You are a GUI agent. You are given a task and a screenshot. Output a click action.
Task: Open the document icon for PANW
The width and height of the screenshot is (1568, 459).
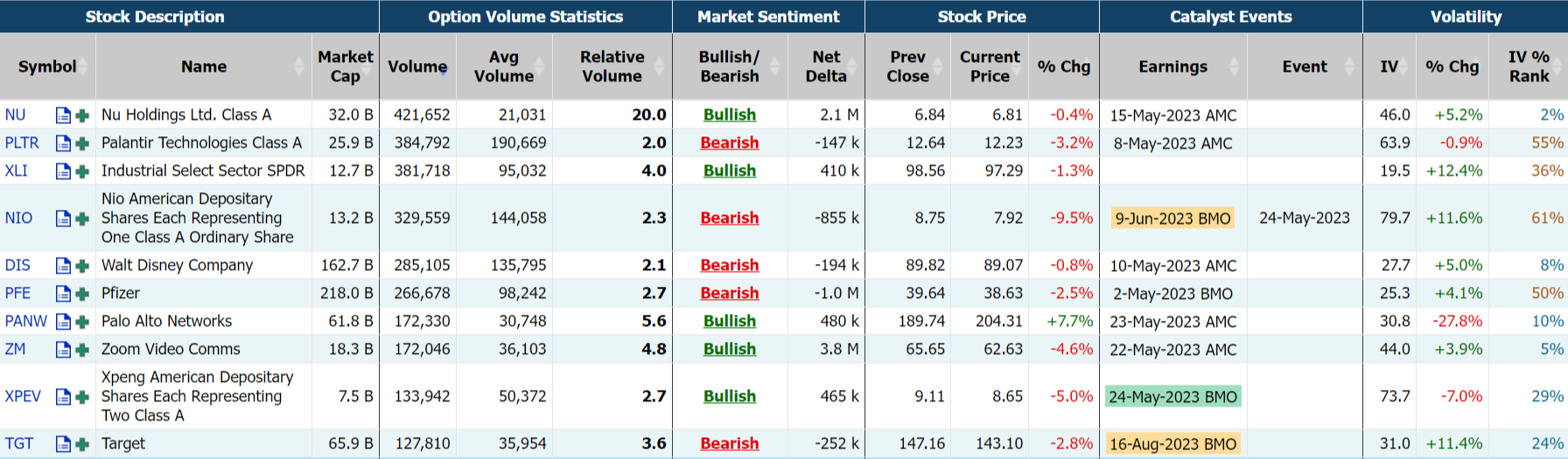tap(63, 322)
